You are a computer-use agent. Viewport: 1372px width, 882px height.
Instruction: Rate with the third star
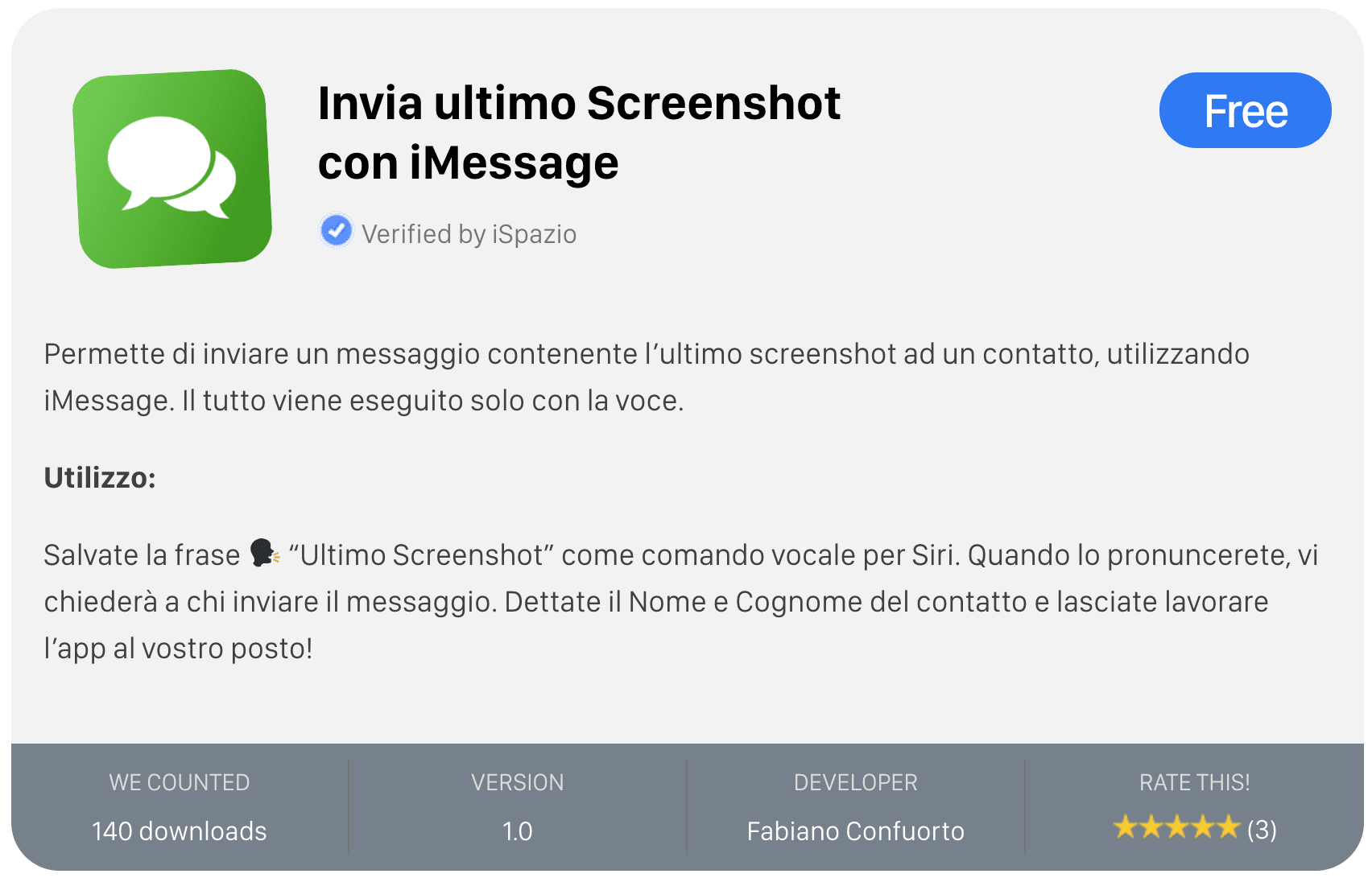(1176, 826)
